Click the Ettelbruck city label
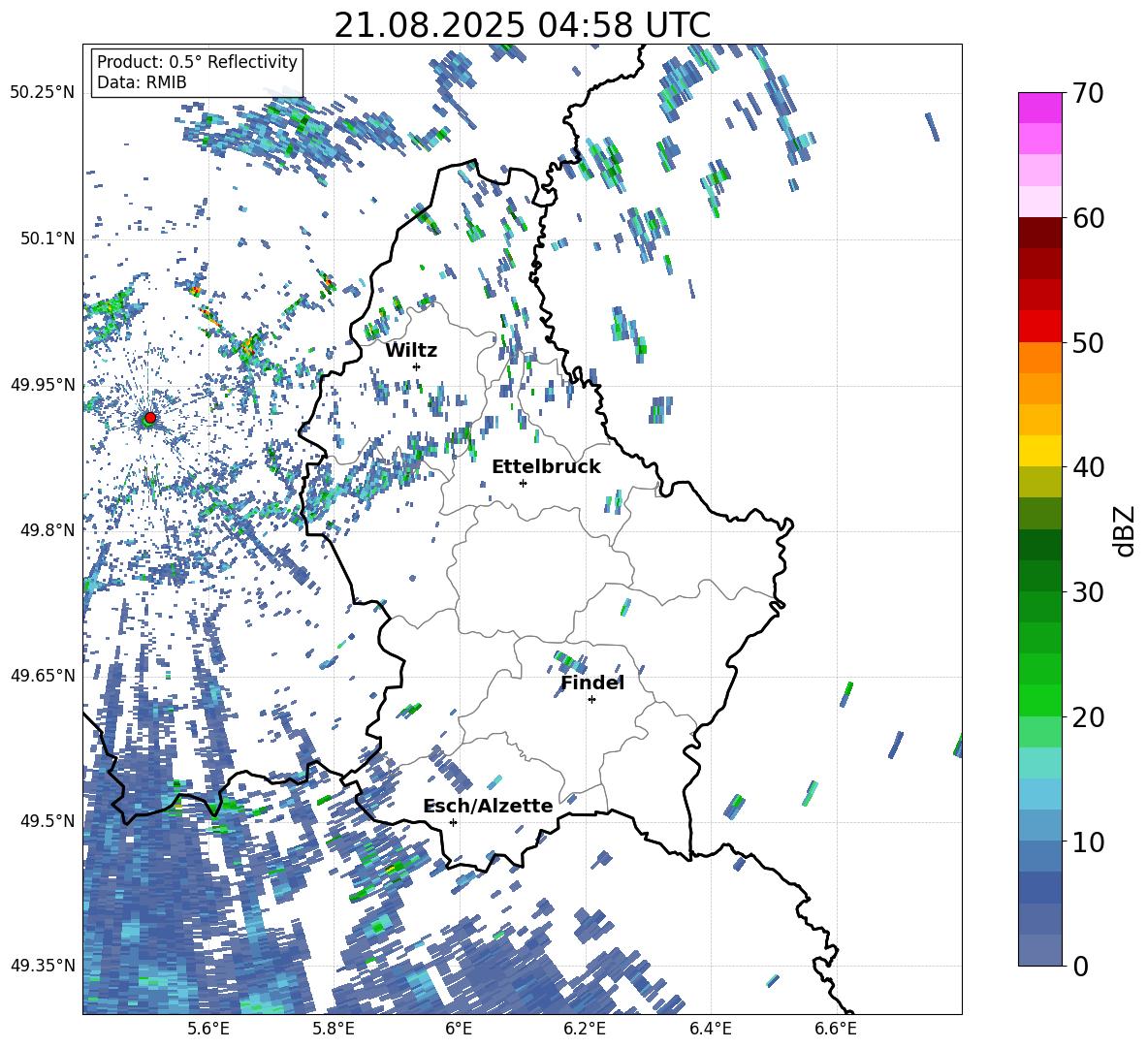Image resolution: width=1148 pixels, height=1048 pixels. pos(546,467)
